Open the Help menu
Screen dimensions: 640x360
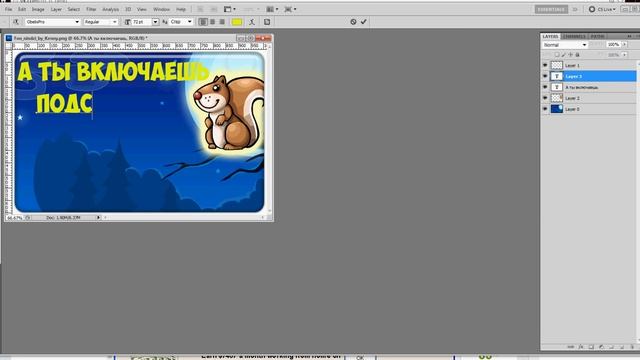(x=181, y=9)
